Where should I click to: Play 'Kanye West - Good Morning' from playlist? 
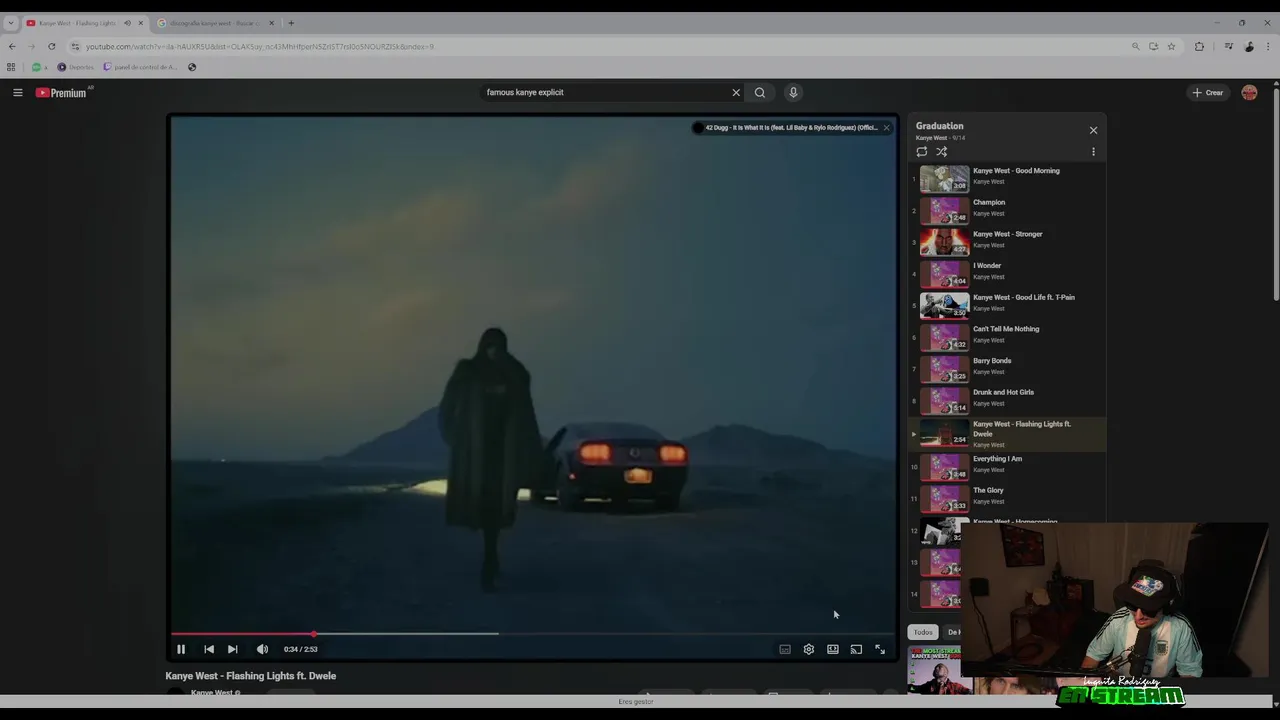click(x=1008, y=178)
